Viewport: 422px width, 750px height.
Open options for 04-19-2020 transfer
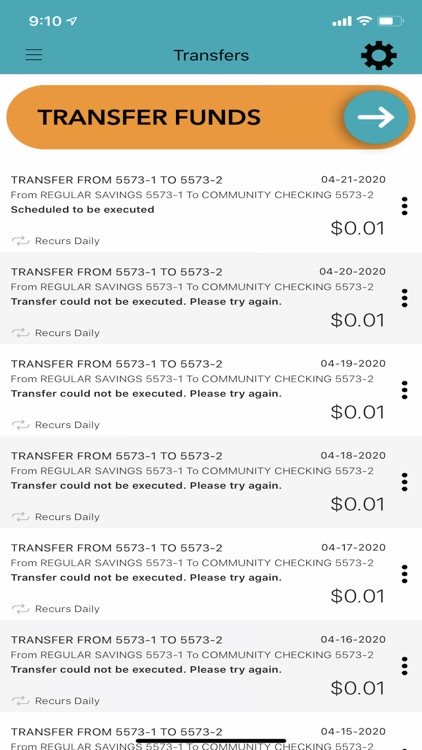tap(405, 390)
